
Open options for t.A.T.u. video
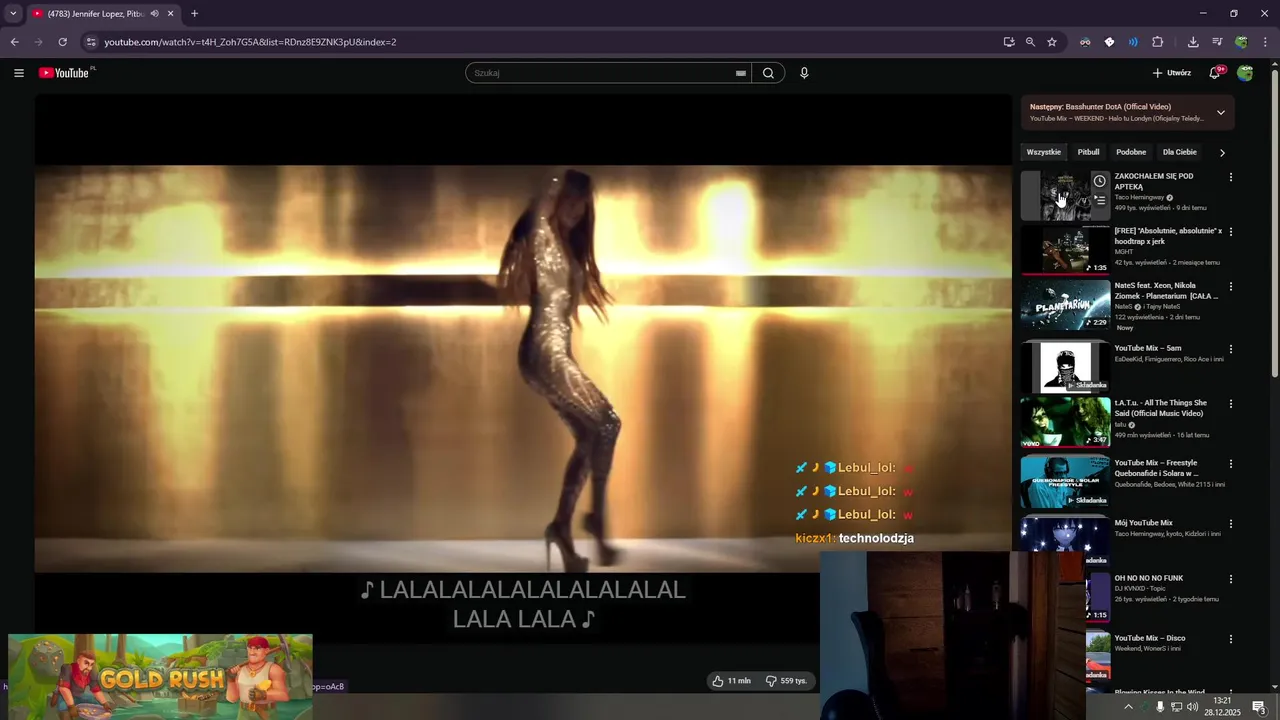[x=1231, y=404]
